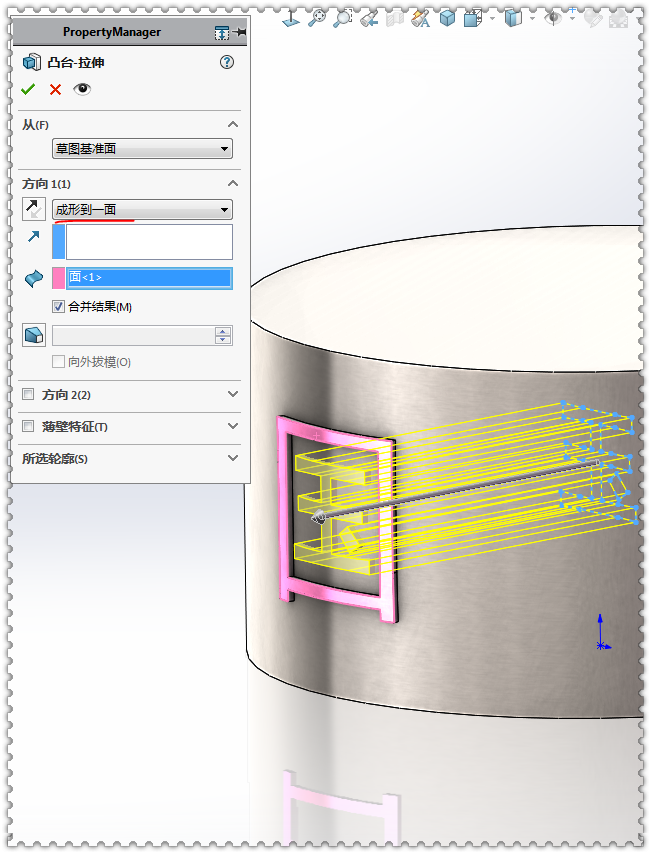Image resolution: width=651 pixels, height=854 pixels.
Task: Confirm the extrude with the green checkmark
Action: click(x=28, y=89)
